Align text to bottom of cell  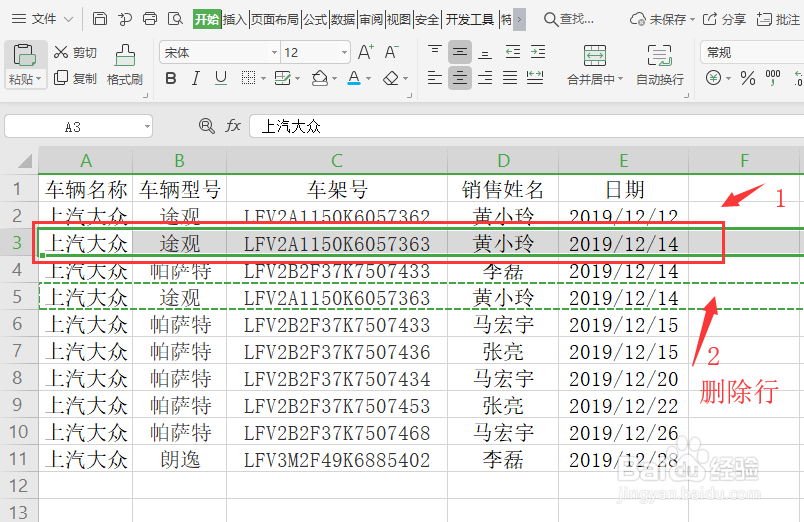coord(485,52)
